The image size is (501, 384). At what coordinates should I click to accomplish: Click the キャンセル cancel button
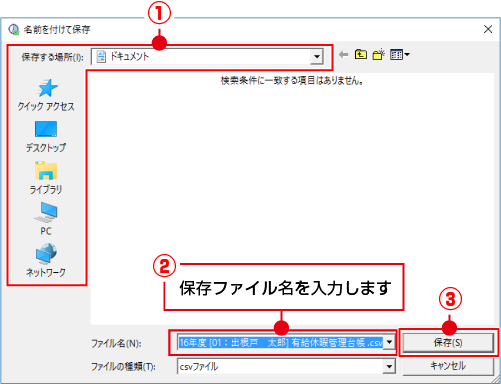[448, 366]
